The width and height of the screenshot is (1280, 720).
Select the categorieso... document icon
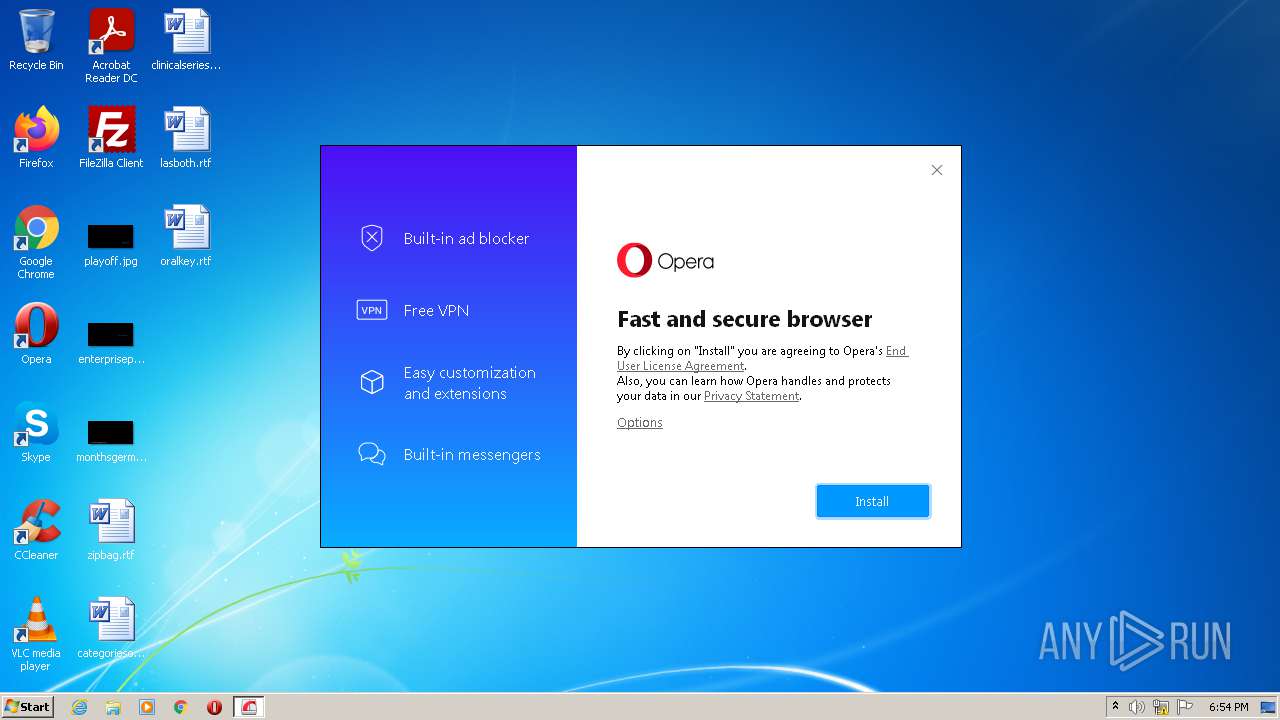coord(111,628)
